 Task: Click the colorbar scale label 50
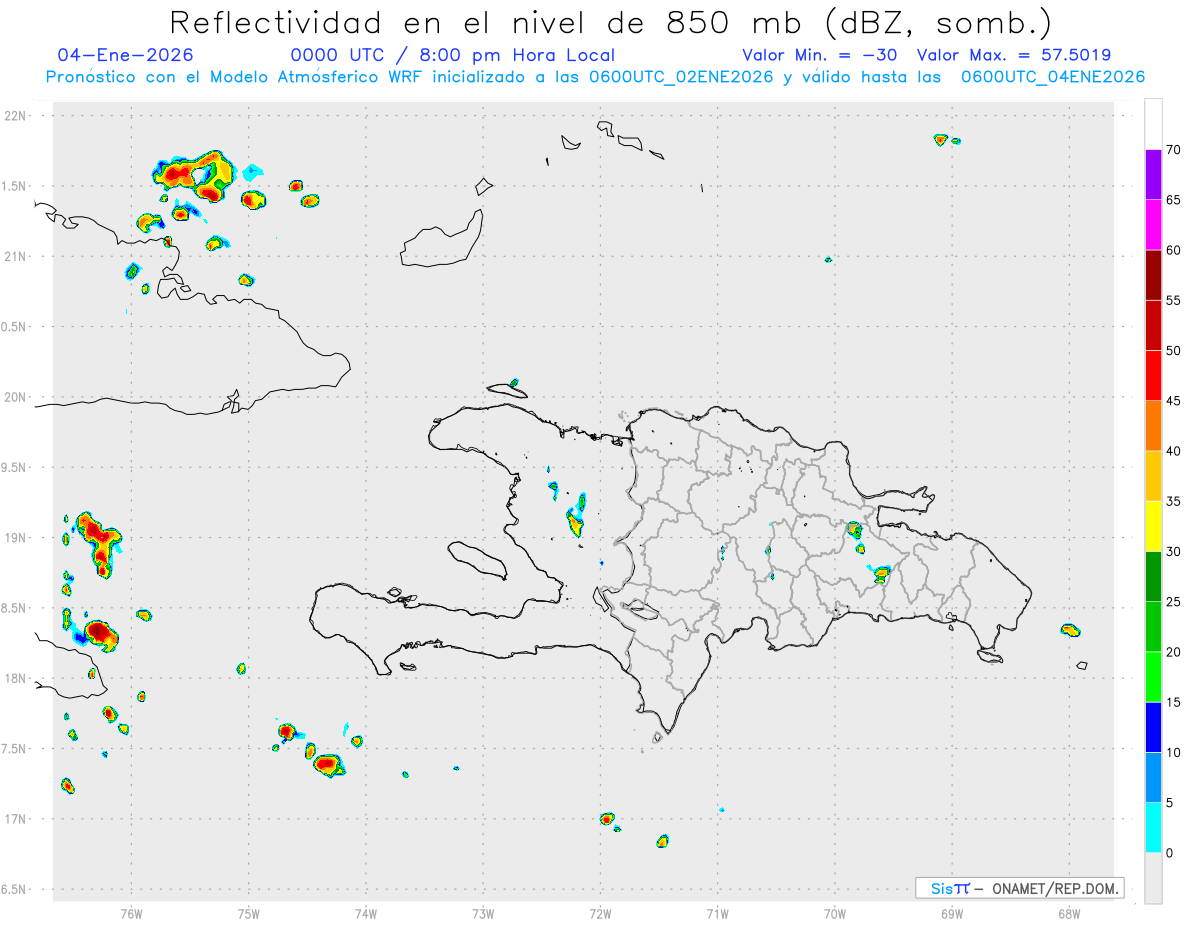pos(1173,351)
